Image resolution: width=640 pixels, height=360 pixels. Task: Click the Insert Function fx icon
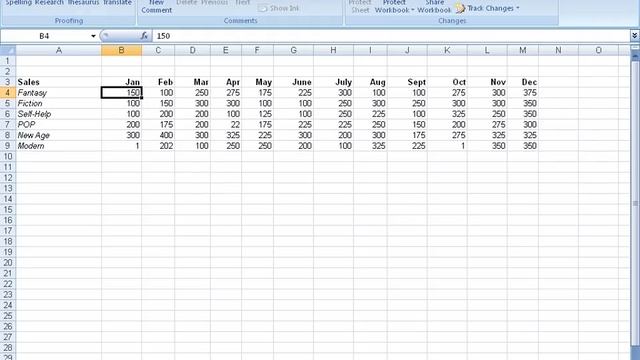pos(144,36)
